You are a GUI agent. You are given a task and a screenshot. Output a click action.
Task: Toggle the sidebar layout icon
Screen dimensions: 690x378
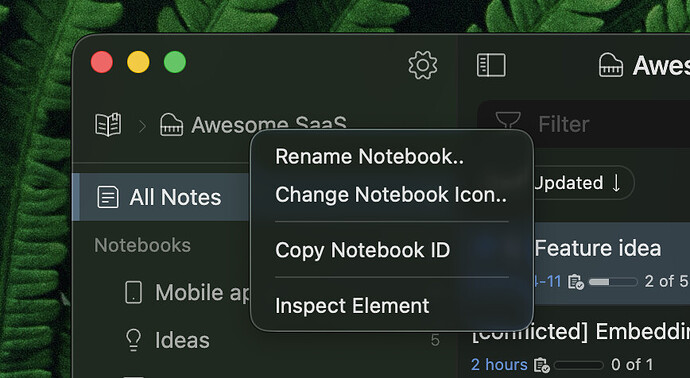tap(491, 65)
